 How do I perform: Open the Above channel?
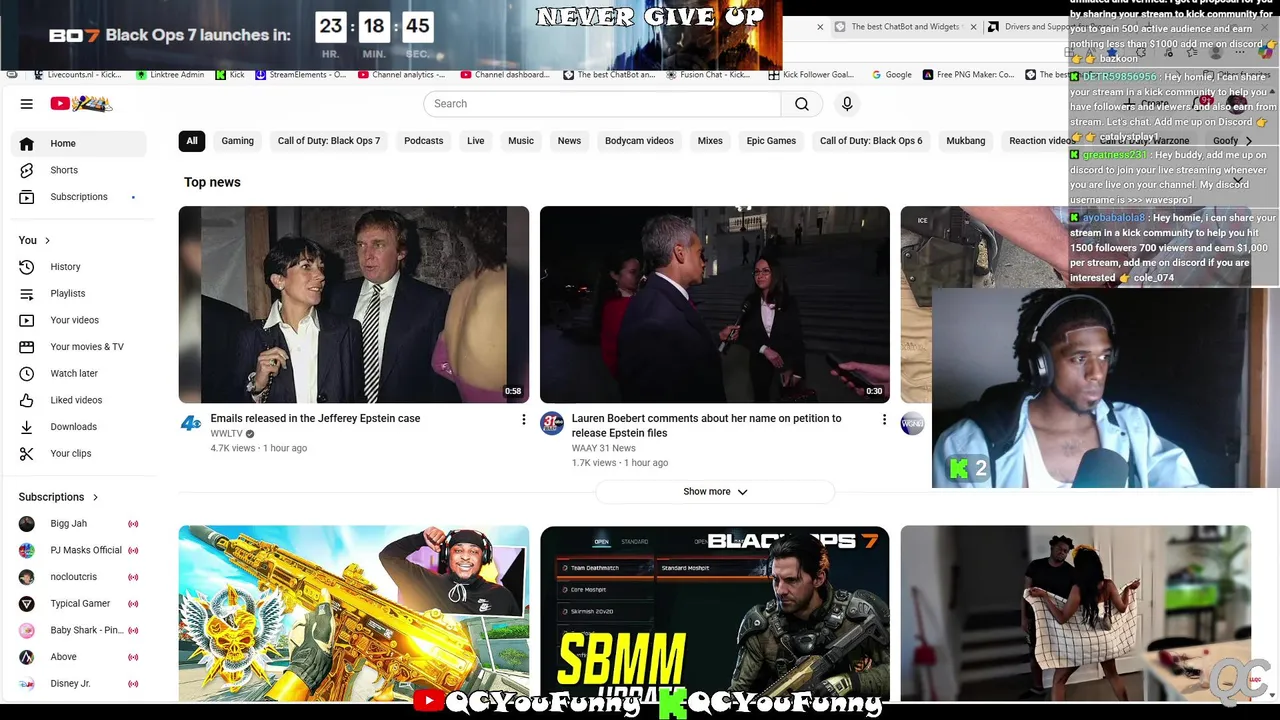(x=79, y=657)
